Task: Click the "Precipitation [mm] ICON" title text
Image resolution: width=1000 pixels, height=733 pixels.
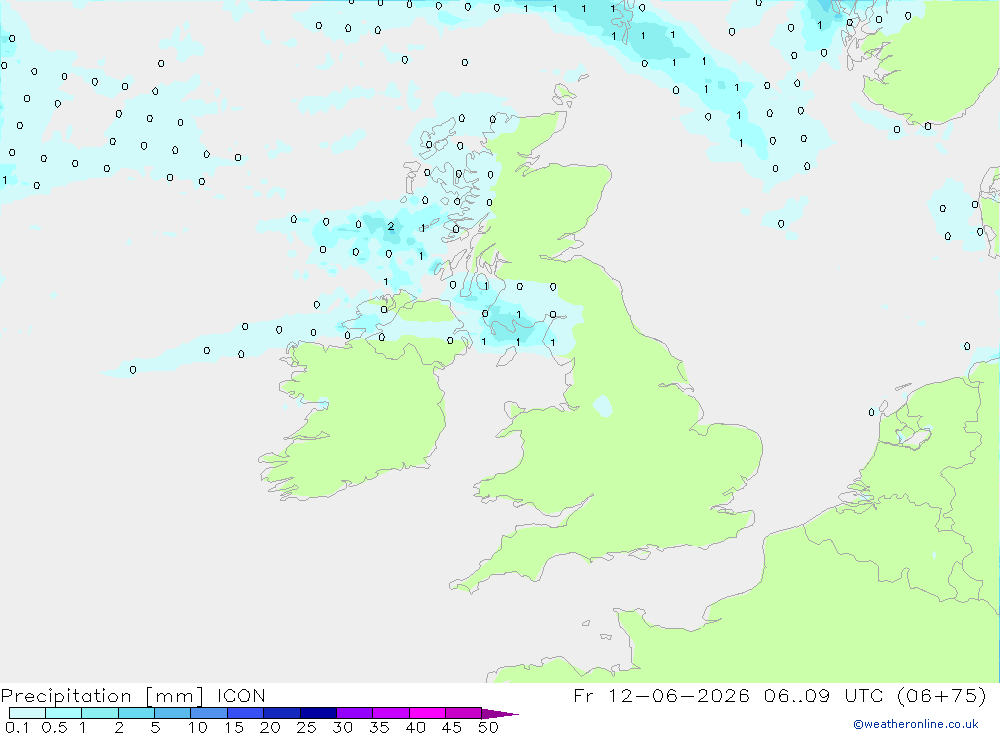Action: 133,696
